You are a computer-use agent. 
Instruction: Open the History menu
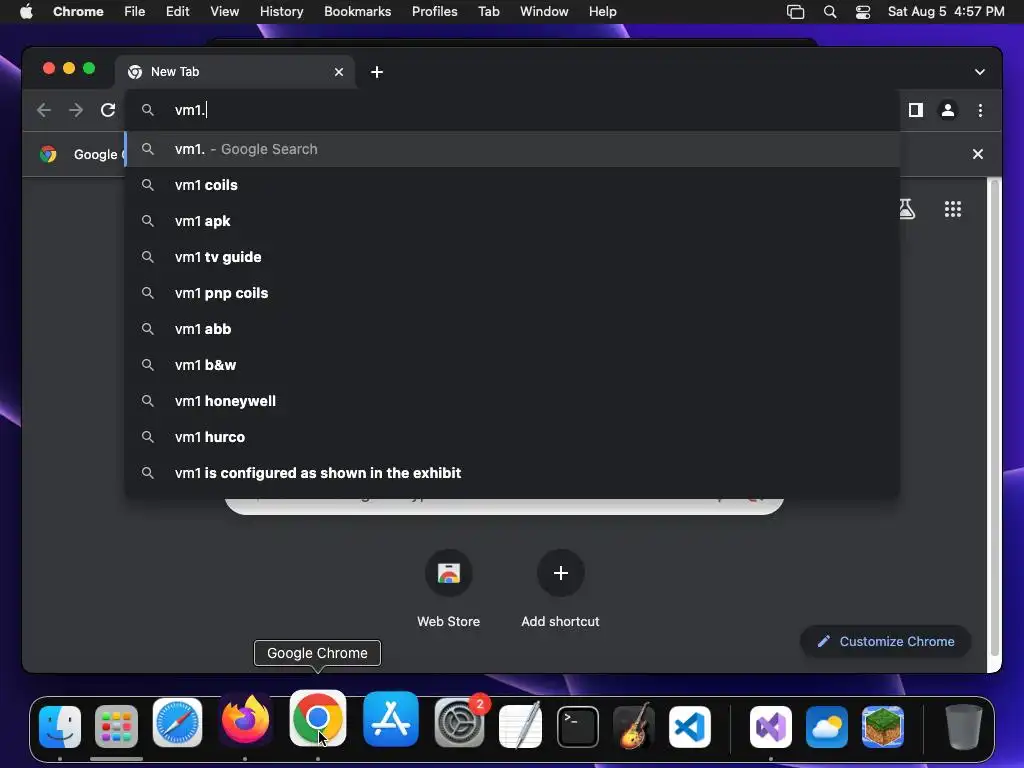point(281,12)
